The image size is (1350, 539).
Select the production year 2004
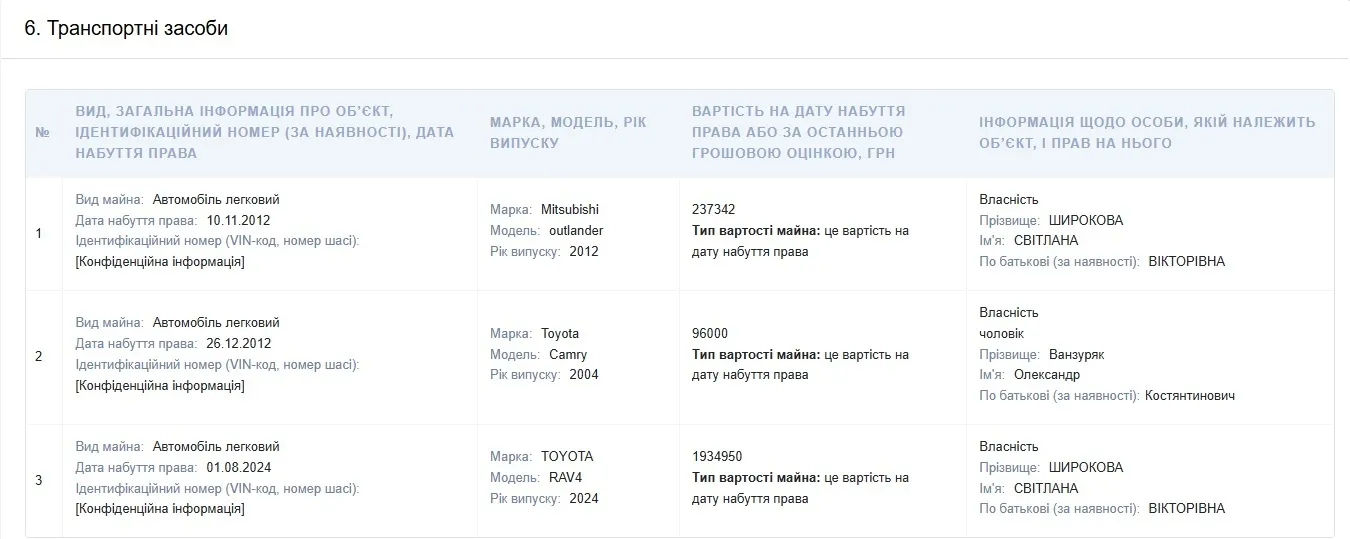tap(583, 375)
